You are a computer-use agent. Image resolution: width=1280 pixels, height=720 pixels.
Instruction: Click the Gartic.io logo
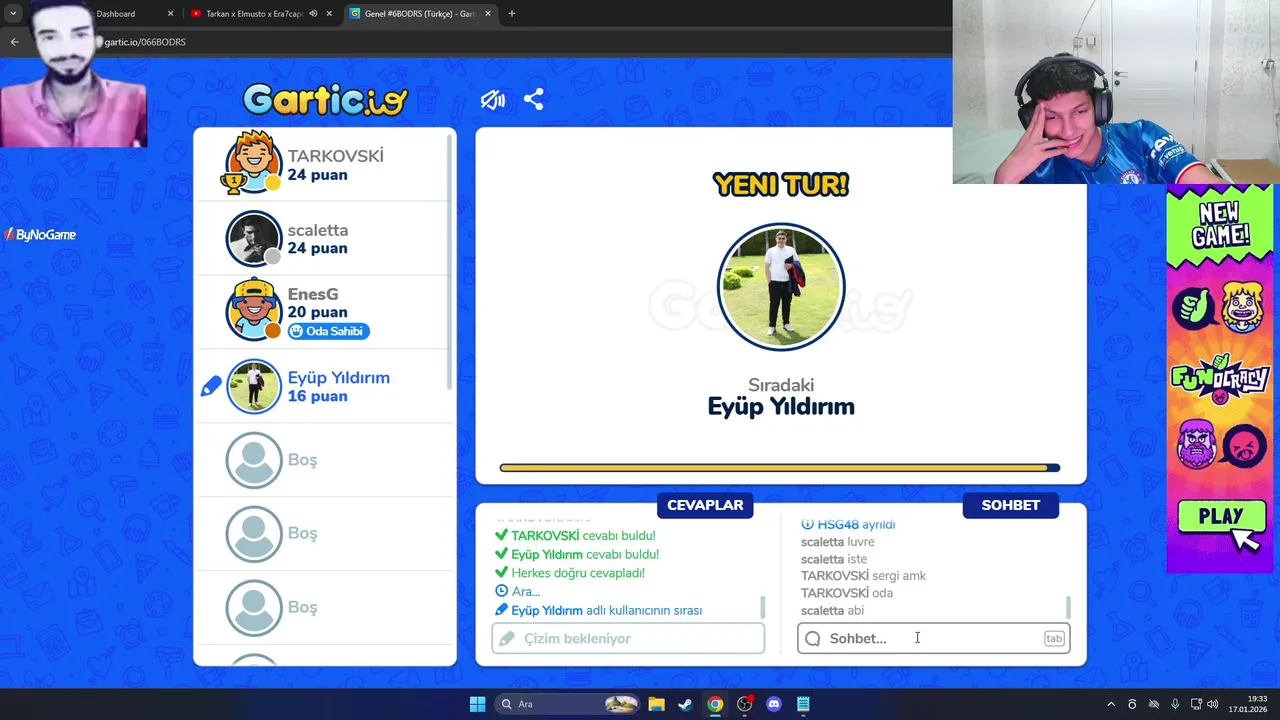click(x=325, y=99)
